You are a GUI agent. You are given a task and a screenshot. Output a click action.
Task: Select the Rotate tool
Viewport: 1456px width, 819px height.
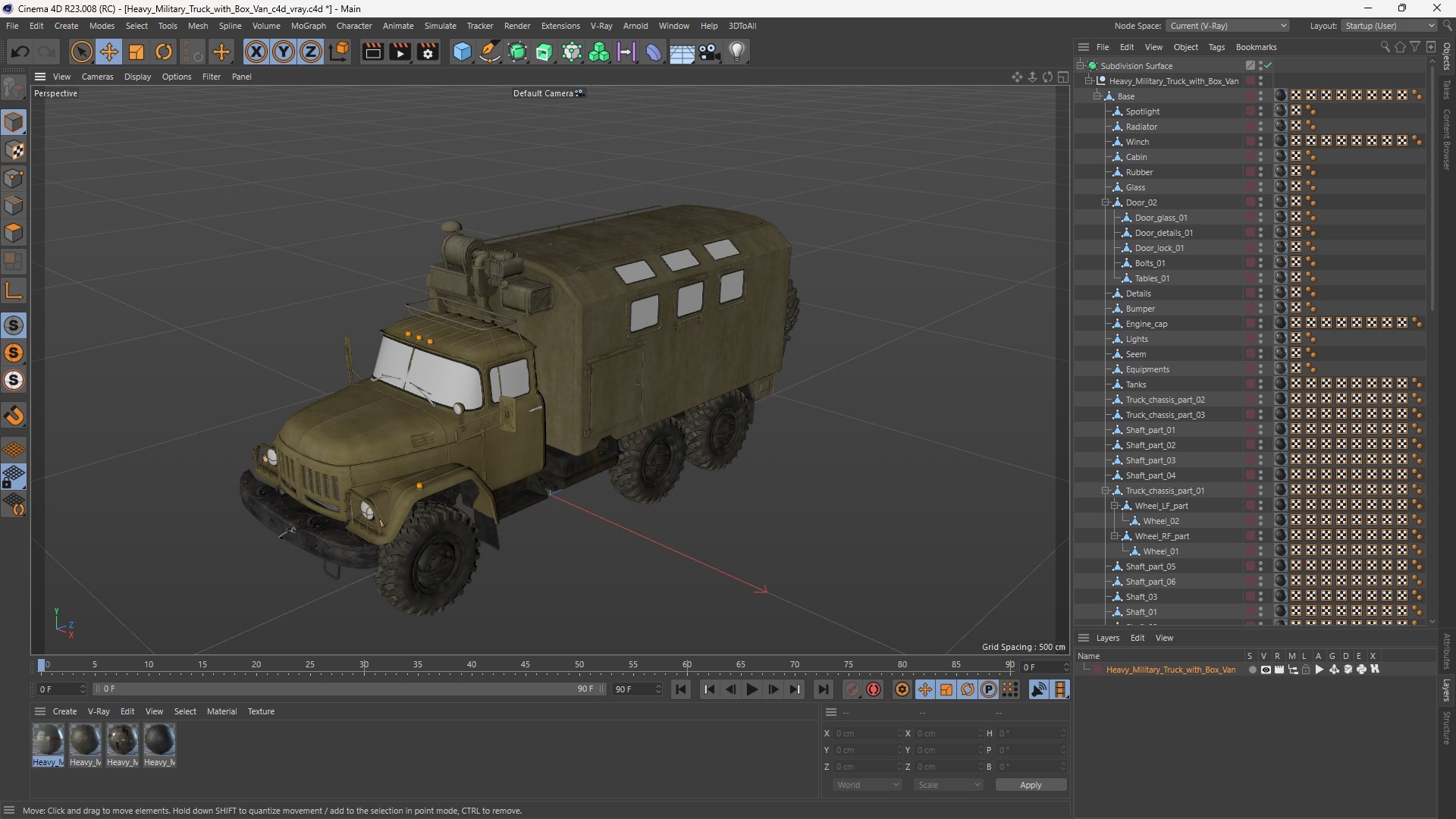164,52
